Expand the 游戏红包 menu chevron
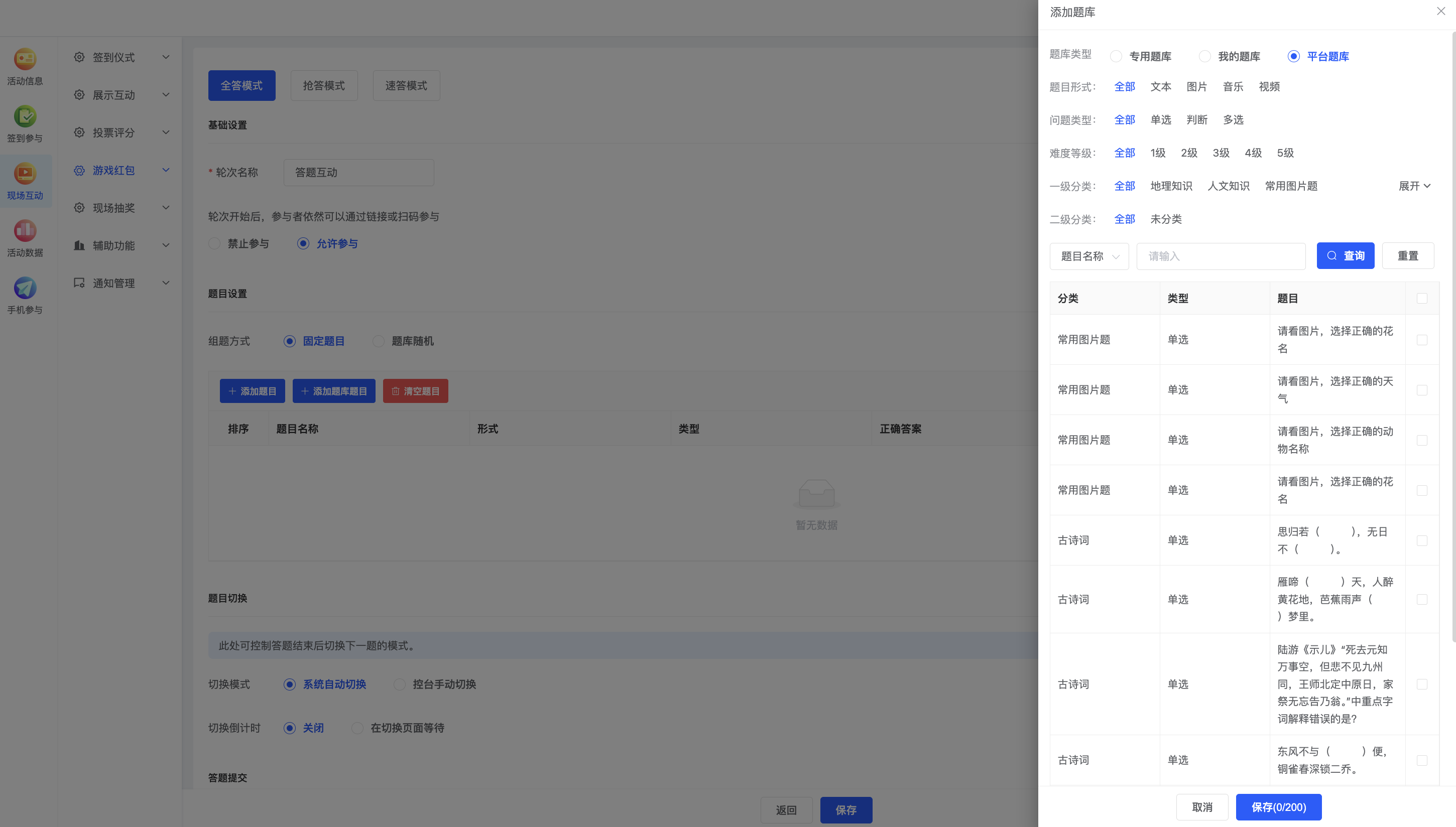The height and width of the screenshot is (827, 1456). 166,171
